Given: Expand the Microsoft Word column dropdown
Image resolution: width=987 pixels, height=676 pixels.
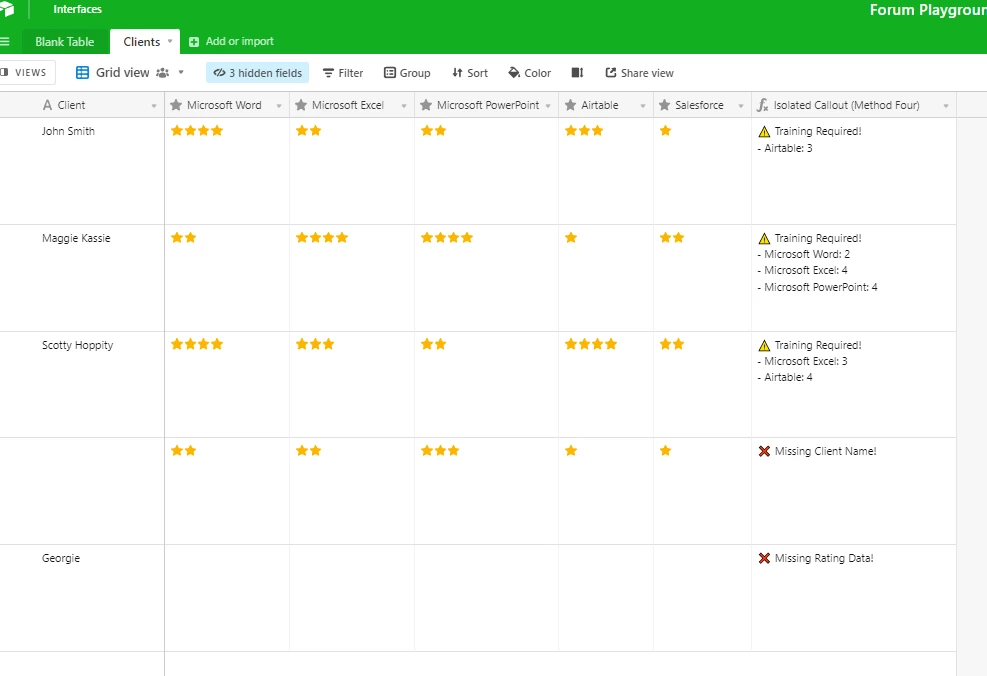Looking at the screenshot, I should click(x=279, y=106).
